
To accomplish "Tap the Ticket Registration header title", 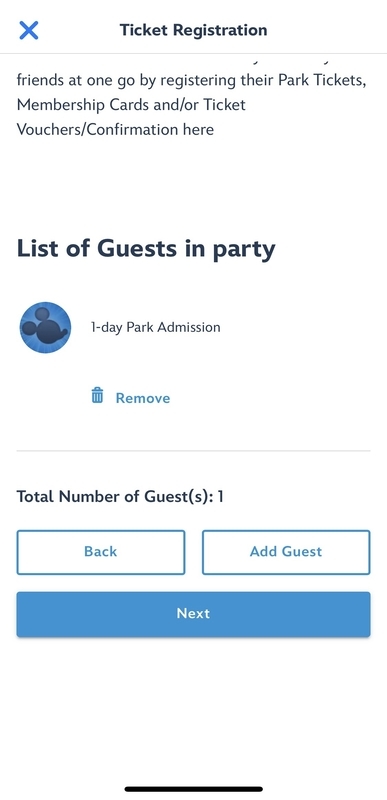I will (x=193, y=30).
